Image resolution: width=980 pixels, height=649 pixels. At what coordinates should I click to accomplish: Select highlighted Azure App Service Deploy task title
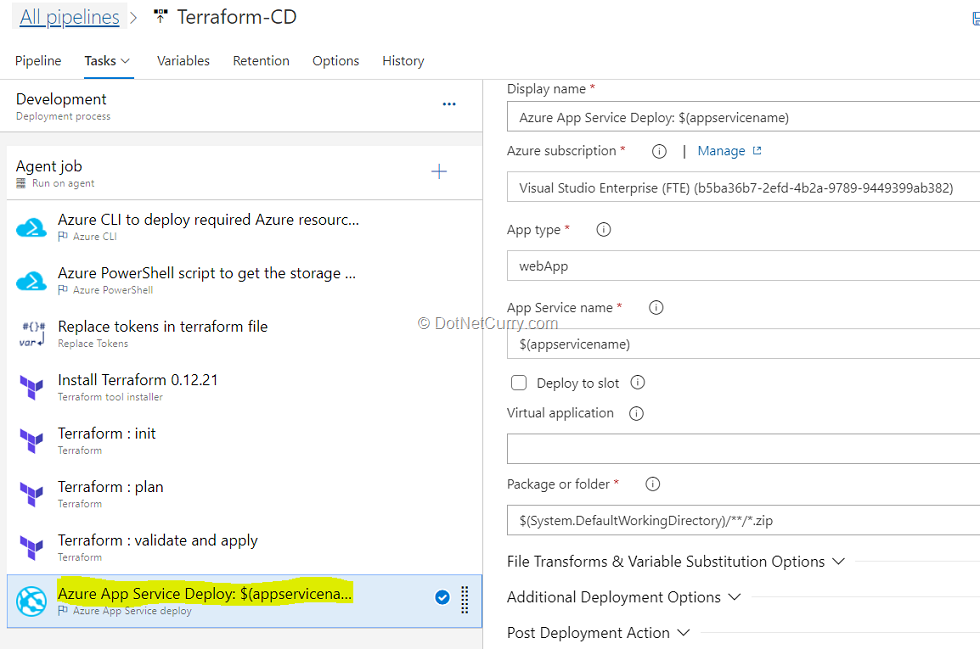click(x=204, y=593)
